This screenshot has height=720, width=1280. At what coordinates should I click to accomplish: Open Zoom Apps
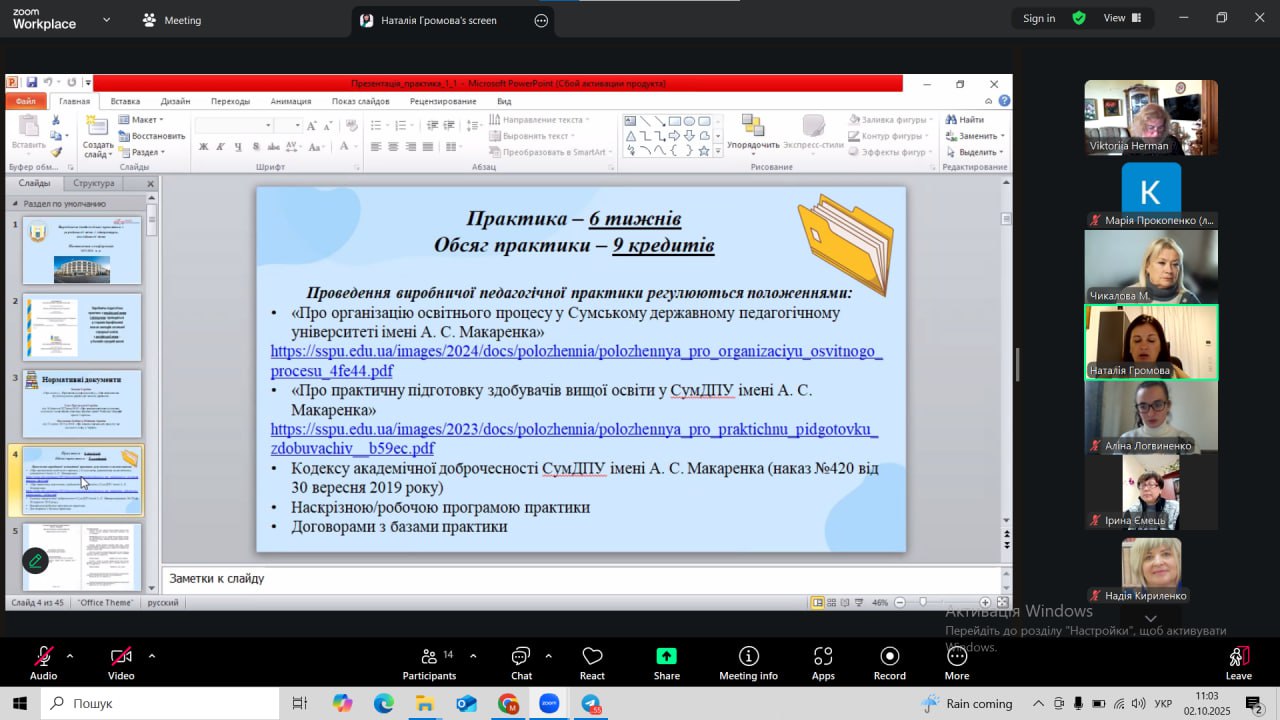[823, 662]
